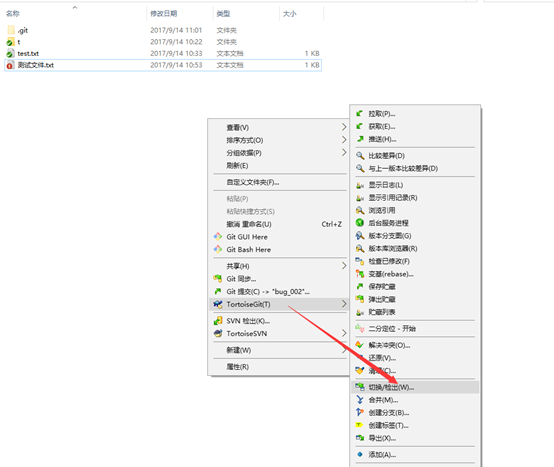Click the Pull (拉取) green arrow icon

point(359,113)
